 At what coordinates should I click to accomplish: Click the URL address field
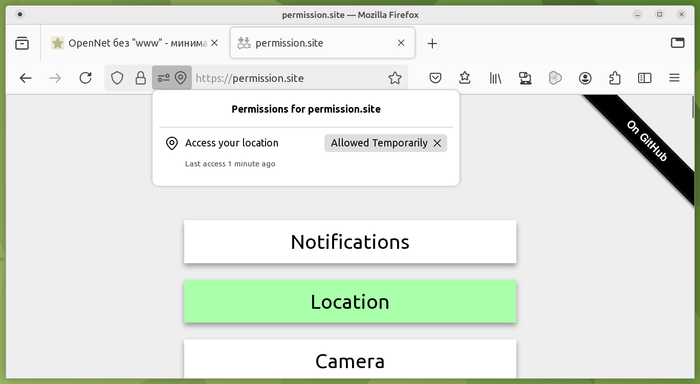288,78
